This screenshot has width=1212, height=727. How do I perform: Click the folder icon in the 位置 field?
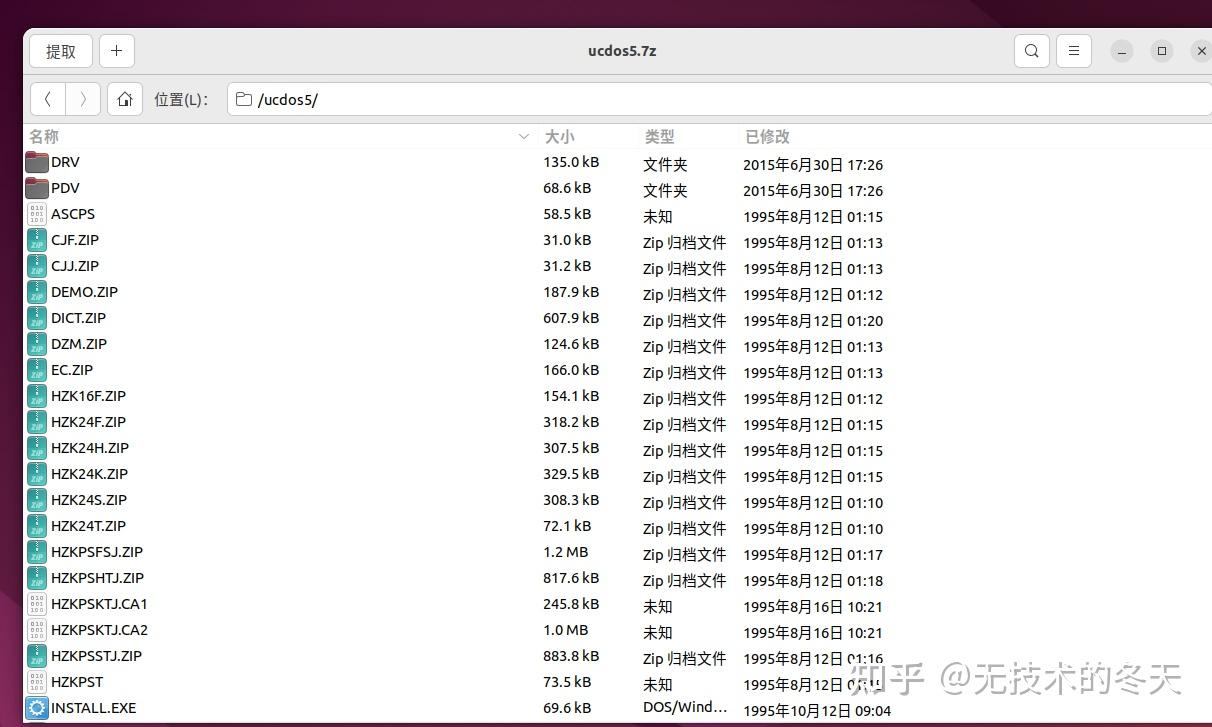[x=243, y=99]
